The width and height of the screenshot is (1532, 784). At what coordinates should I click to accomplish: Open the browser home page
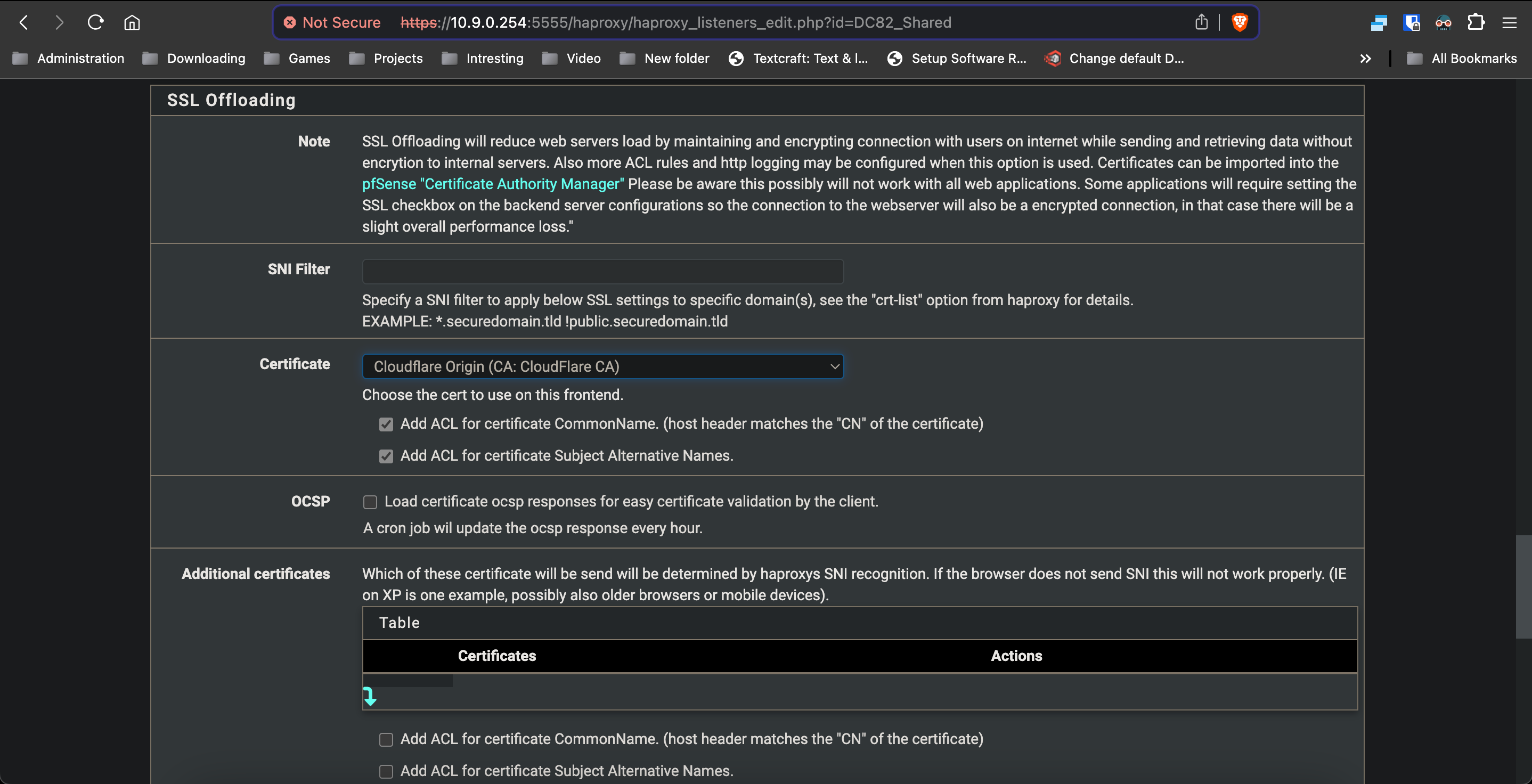tap(132, 22)
